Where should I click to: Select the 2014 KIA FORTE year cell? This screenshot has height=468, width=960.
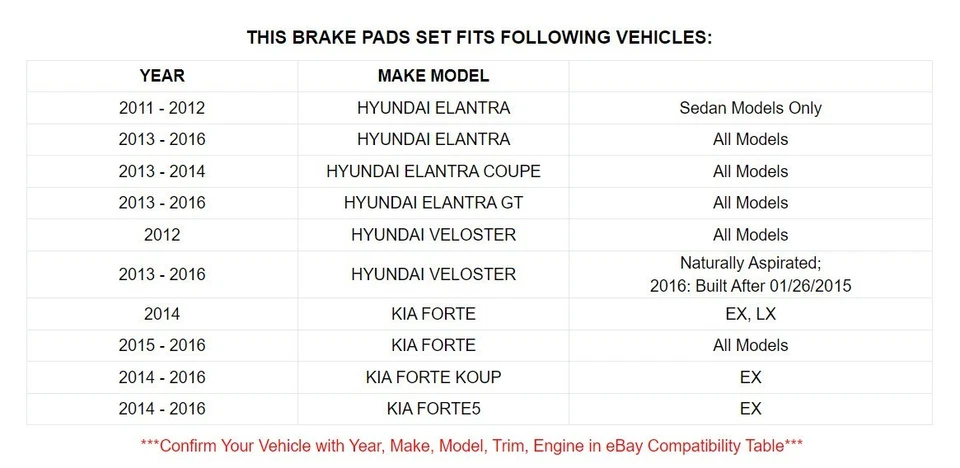tap(161, 314)
